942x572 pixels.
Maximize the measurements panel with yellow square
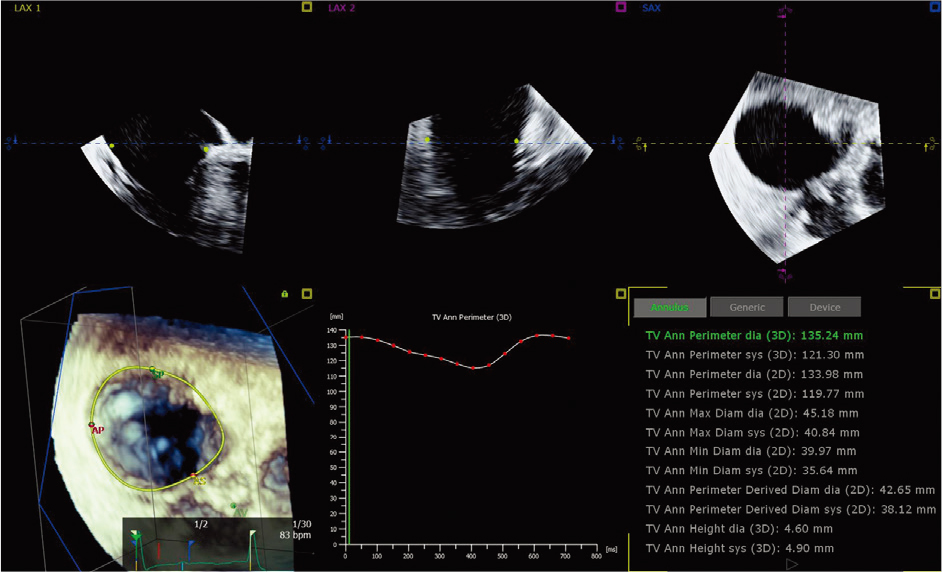(x=933, y=293)
